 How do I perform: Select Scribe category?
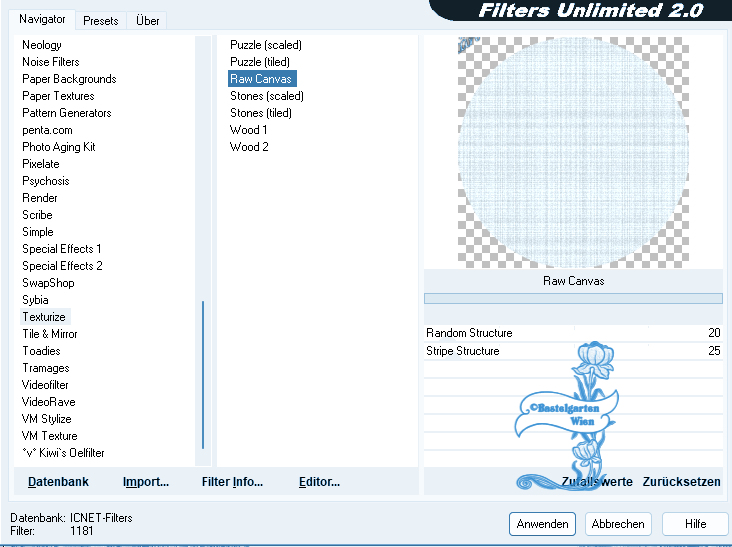pos(37,215)
